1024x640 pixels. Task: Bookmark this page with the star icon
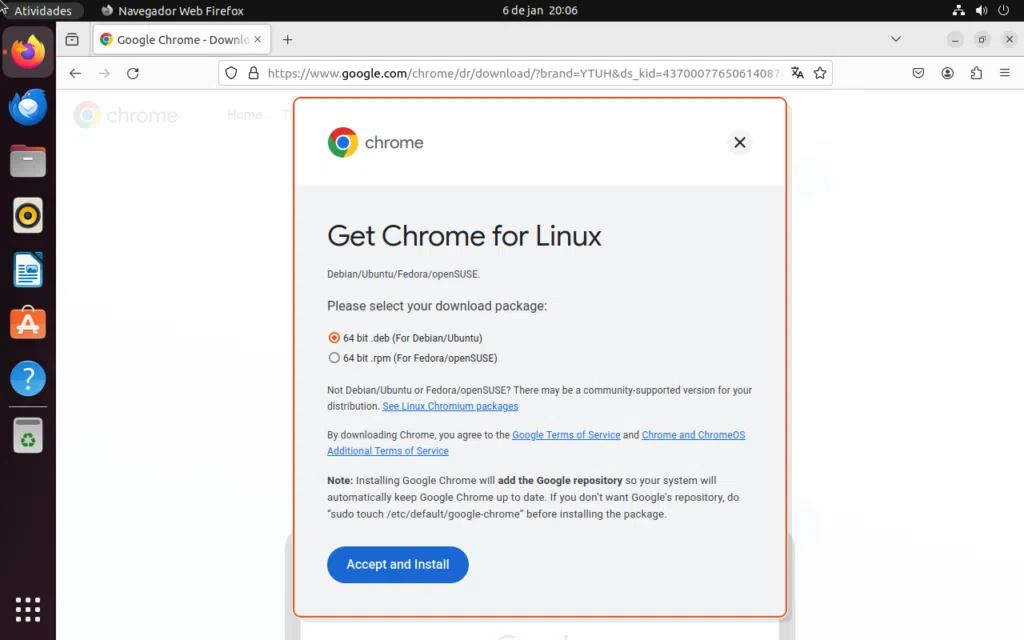tap(821, 72)
